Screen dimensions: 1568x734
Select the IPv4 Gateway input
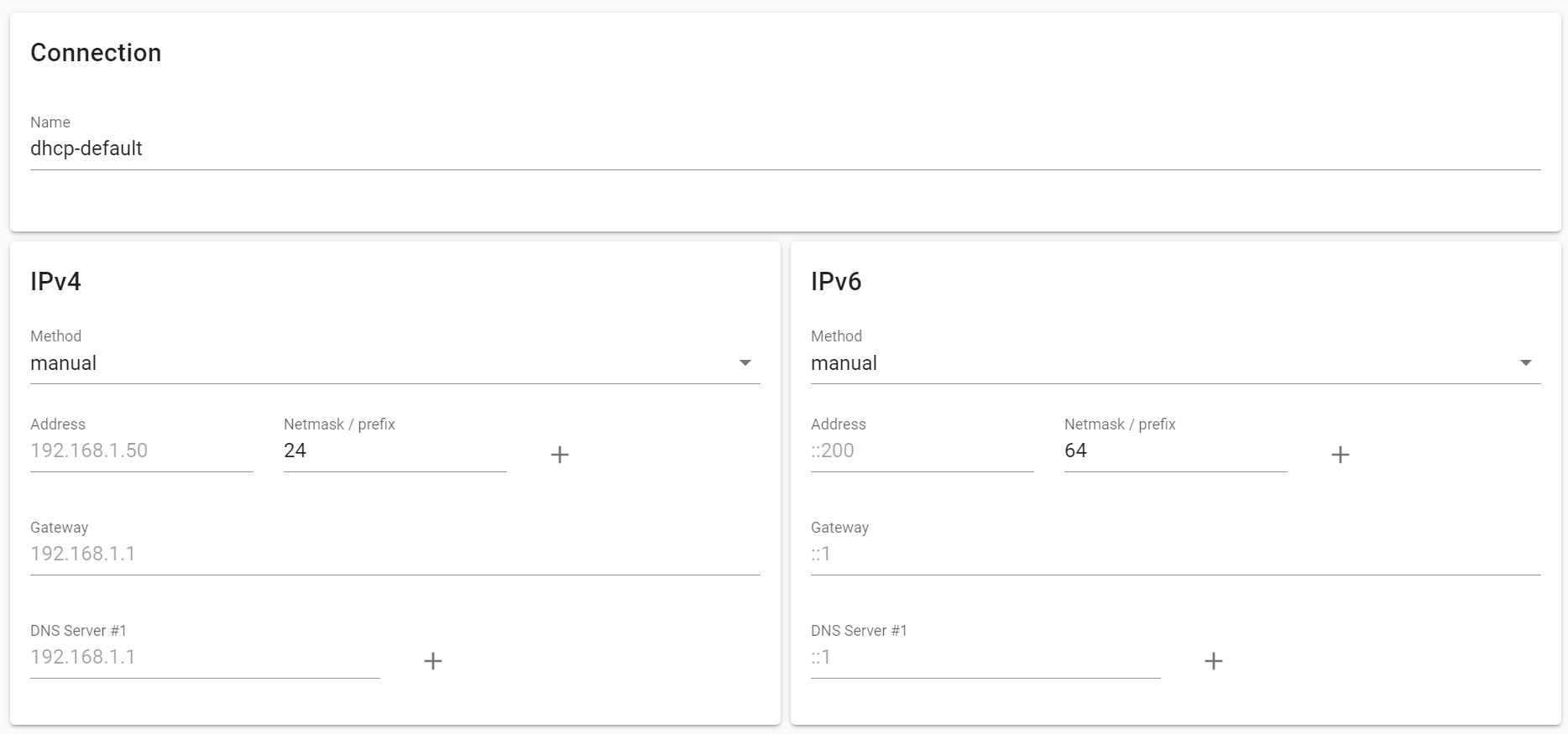coord(395,554)
